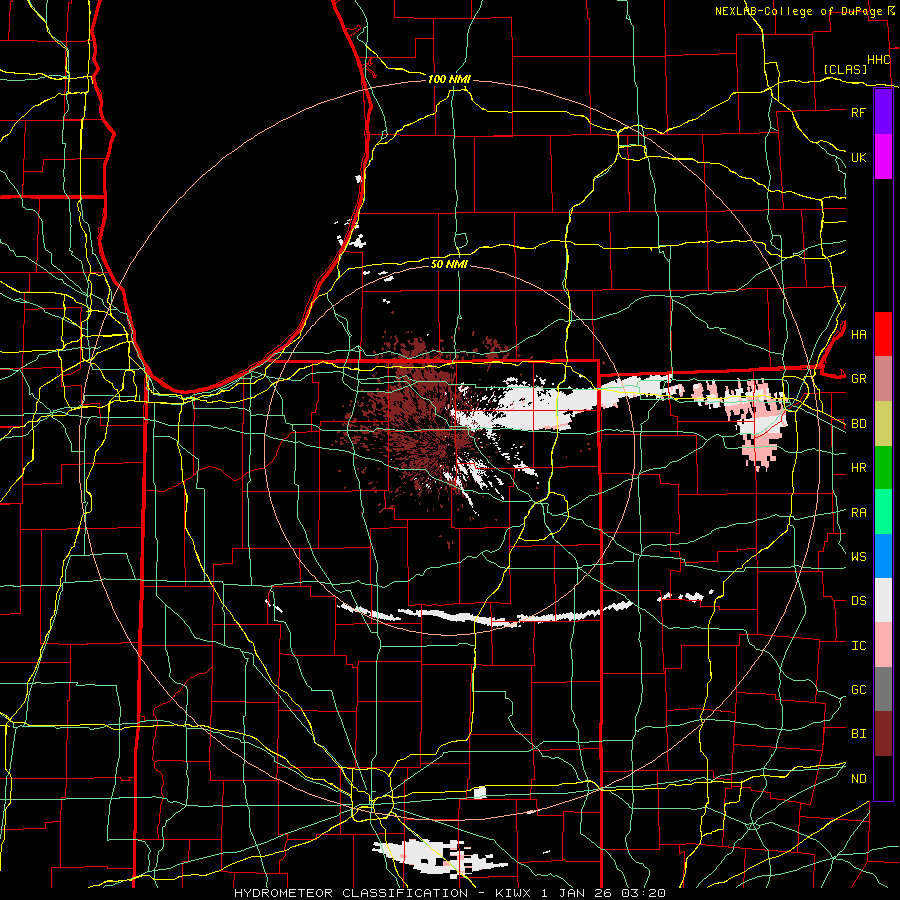Click the RF legend label
The height and width of the screenshot is (900, 900).
(858, 112)
